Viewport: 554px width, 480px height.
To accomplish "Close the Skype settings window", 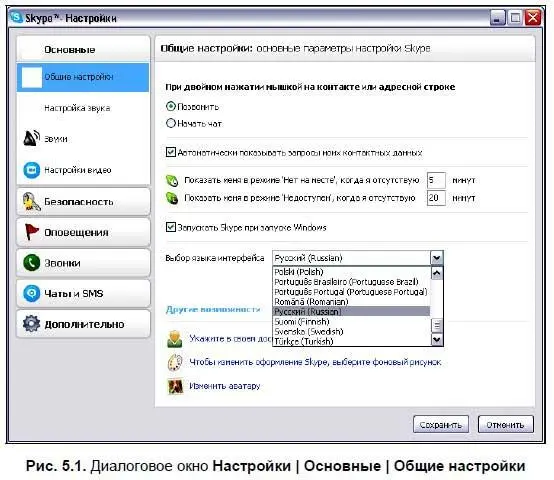I will [533, 17].
